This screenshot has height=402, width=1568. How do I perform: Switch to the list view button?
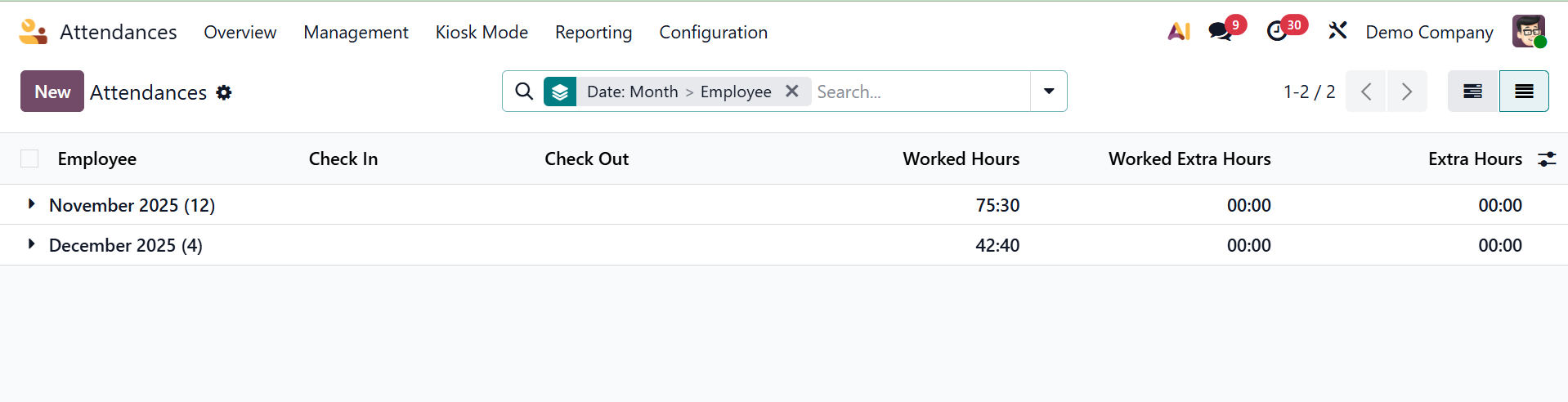click(x=1523, y=92)
